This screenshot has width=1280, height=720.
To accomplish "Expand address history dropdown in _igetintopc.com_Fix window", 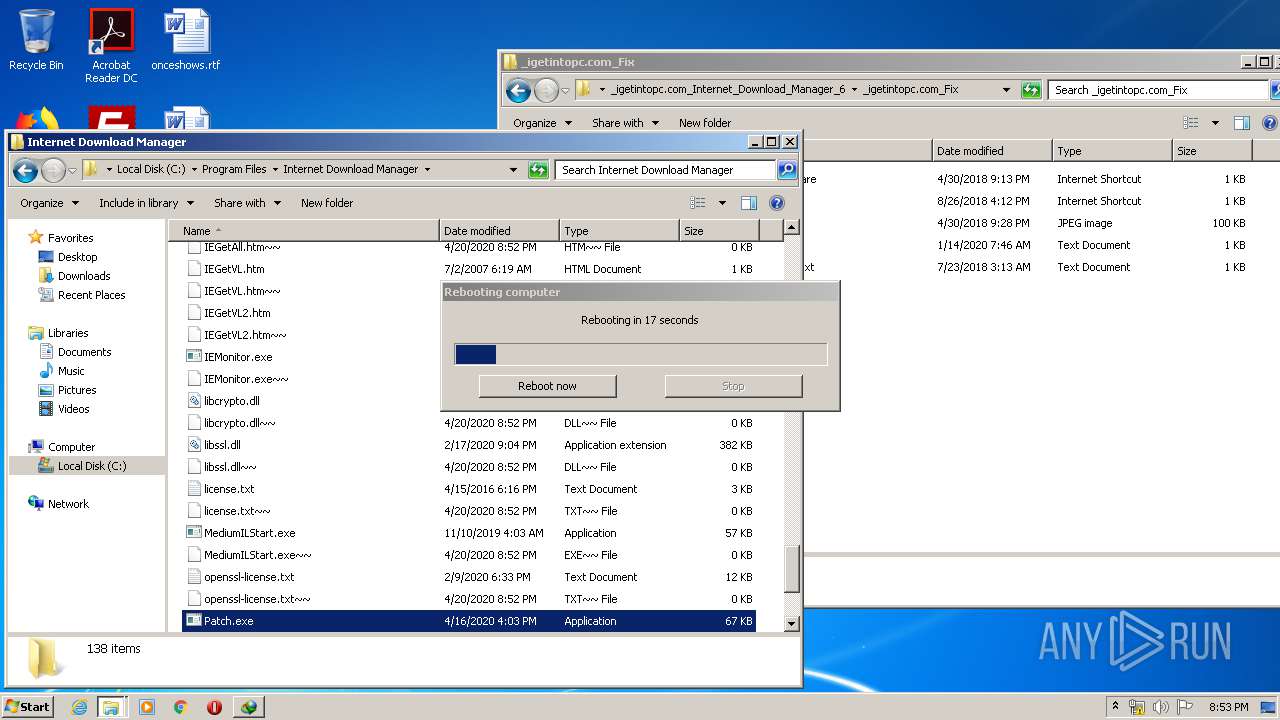I will tap(1006, 90).
